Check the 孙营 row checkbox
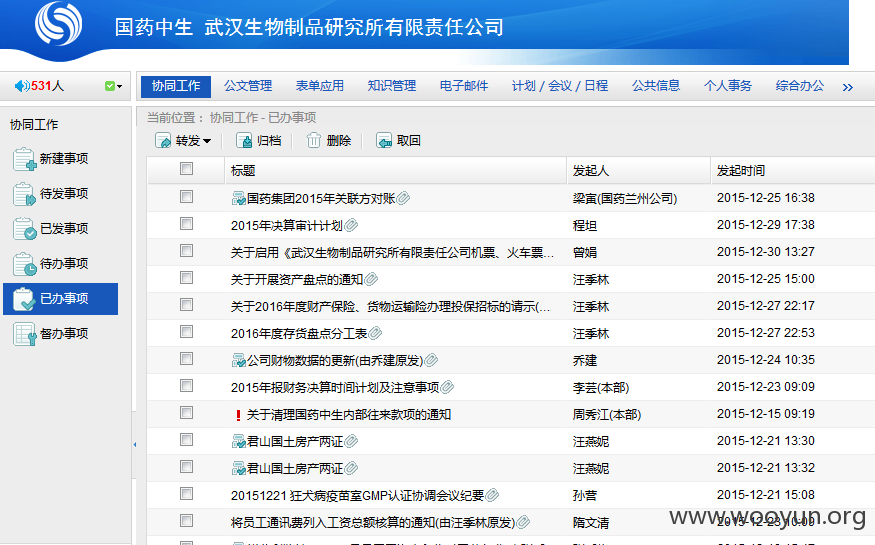The image size is (875, 545). click(x=186, y=494)
